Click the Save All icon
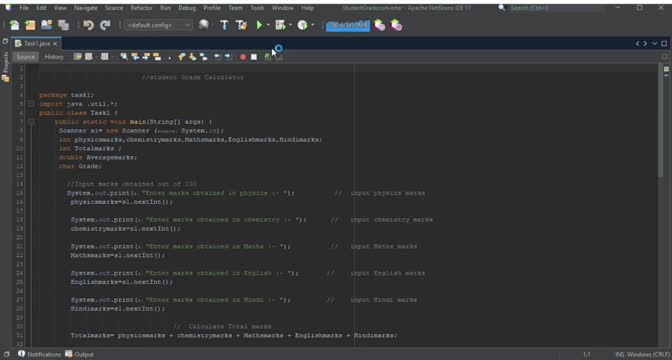This screenshot has height=360, width=672. coord(63,25)
